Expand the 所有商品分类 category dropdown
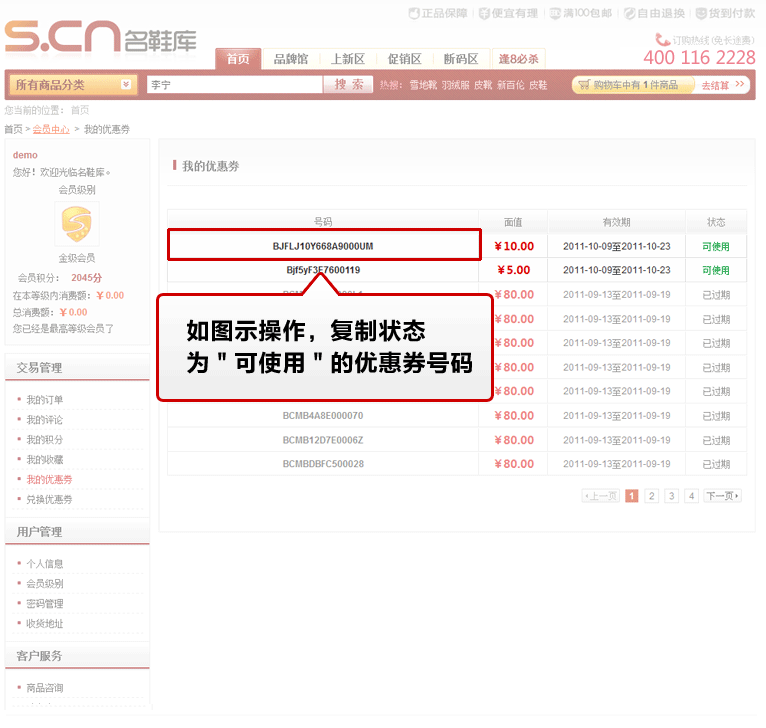Screen dimensions: 766x728 [x=126, y=85]
